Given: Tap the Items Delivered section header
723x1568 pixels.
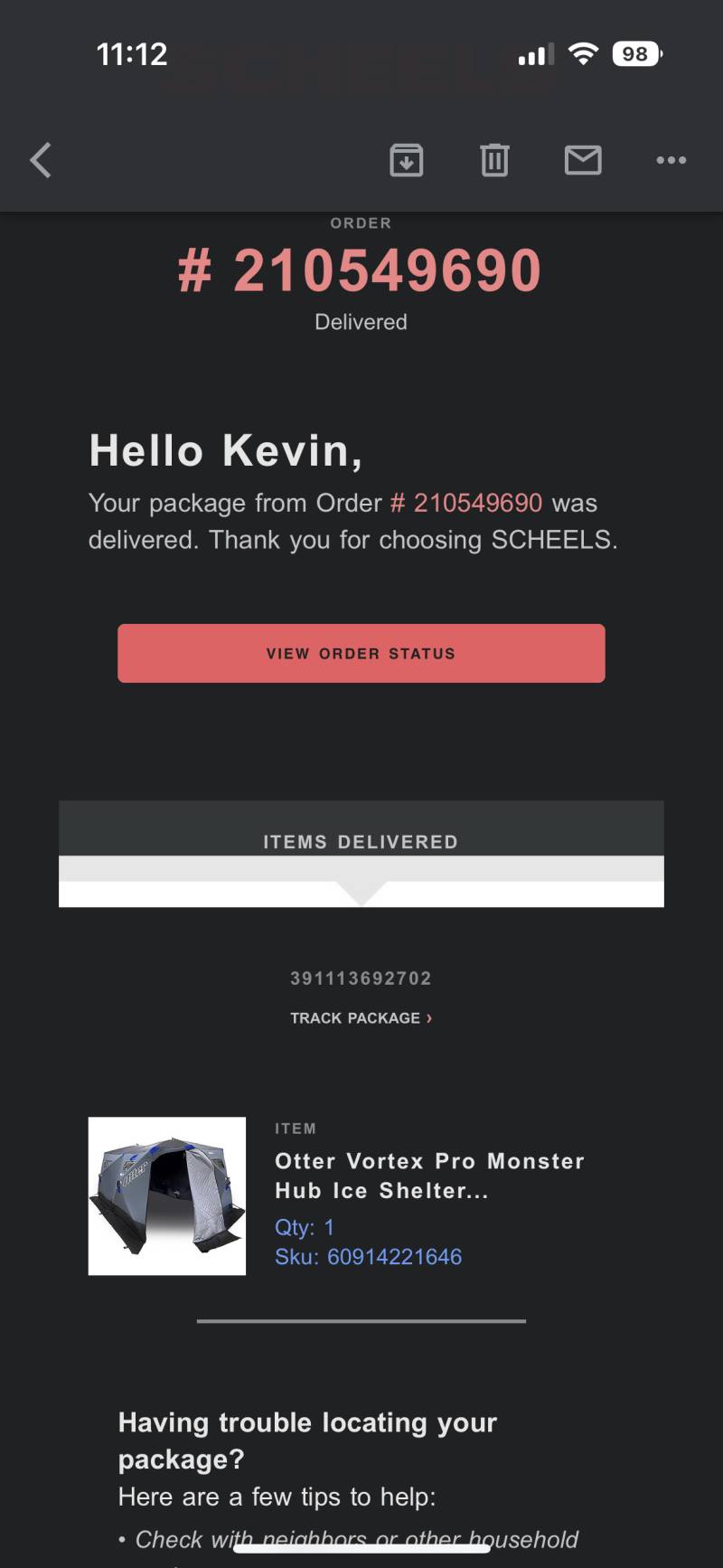Looking at the screenshot, I should (x=361, y=841).
